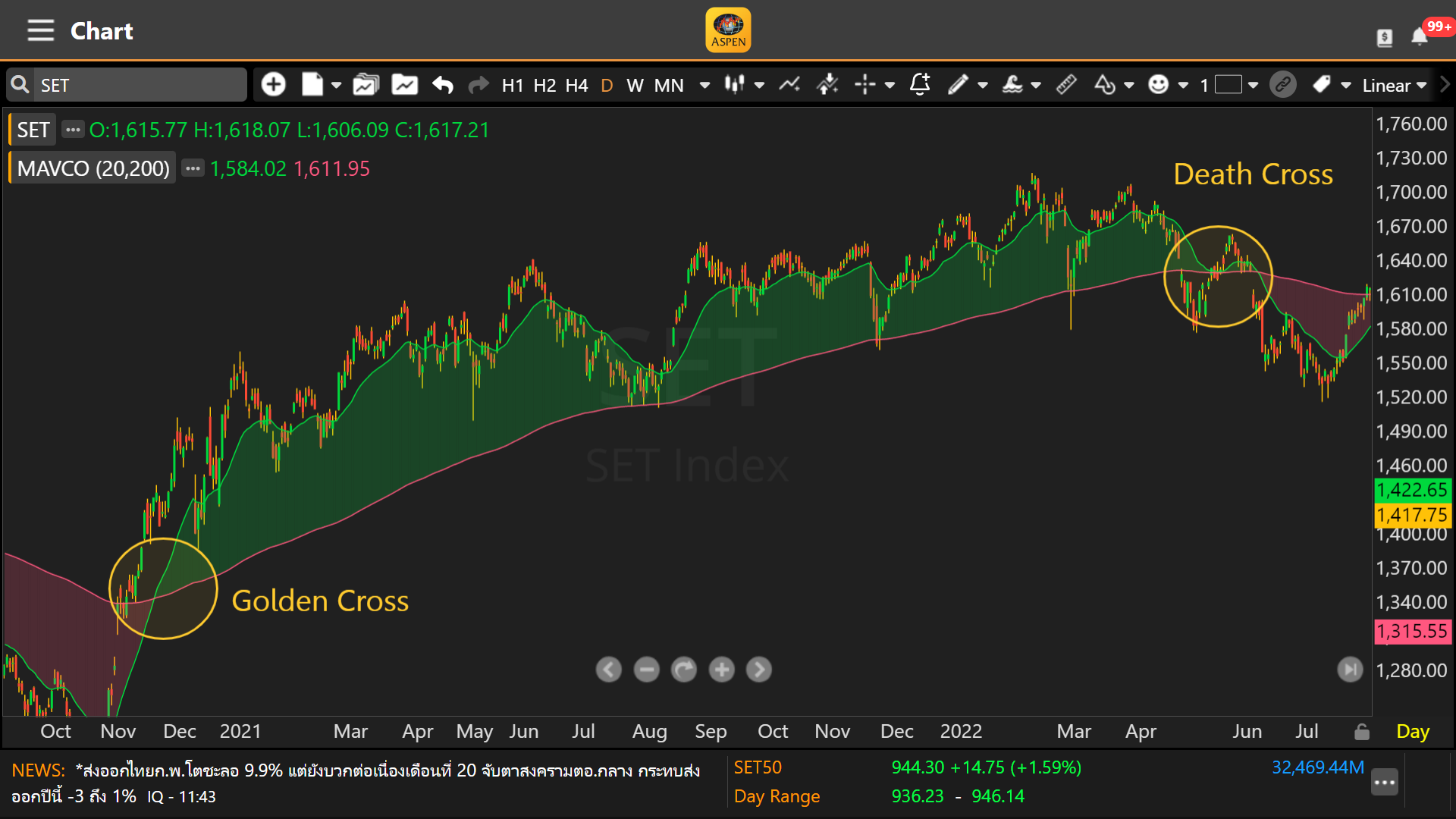
Task: Click the MAVCO indicator options button
Action: [x=193, y=168]
